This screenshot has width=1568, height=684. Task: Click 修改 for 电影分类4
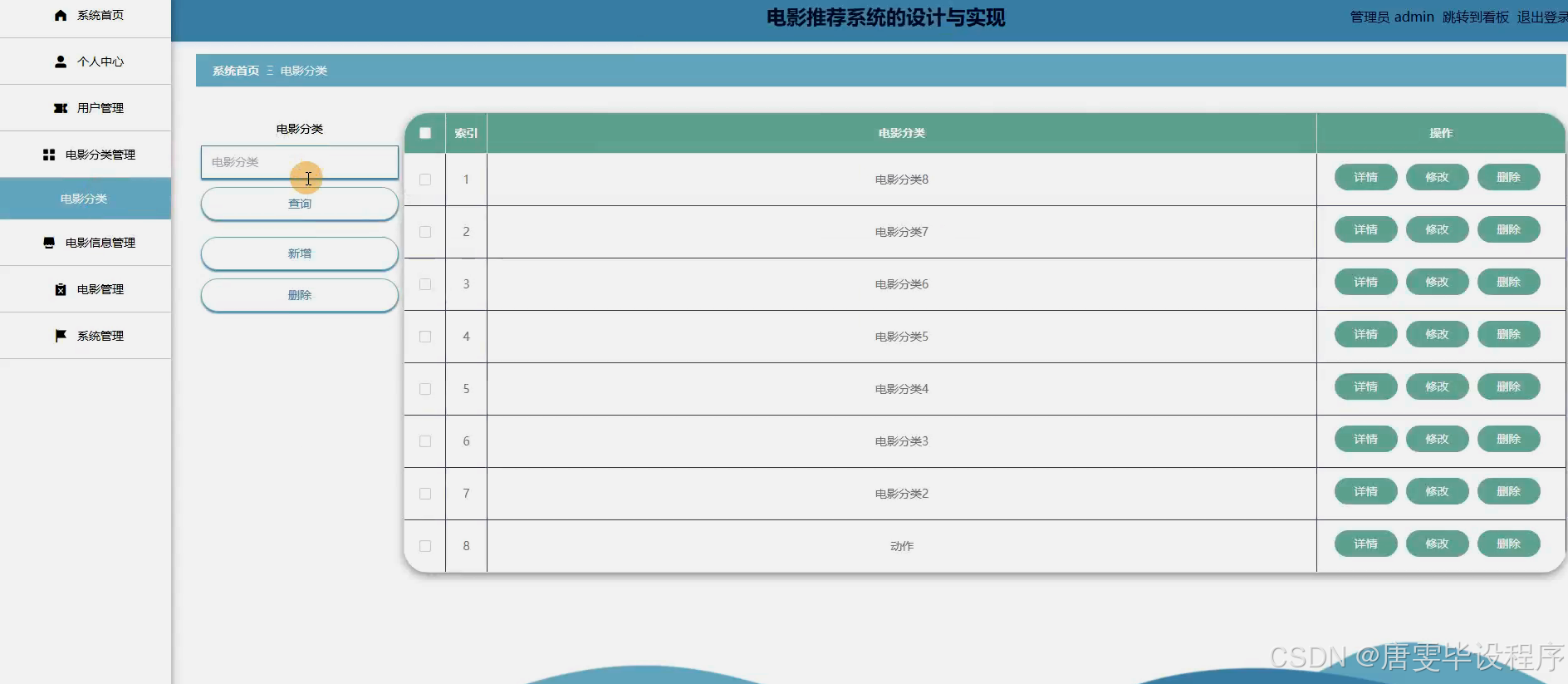point(1437,386)
